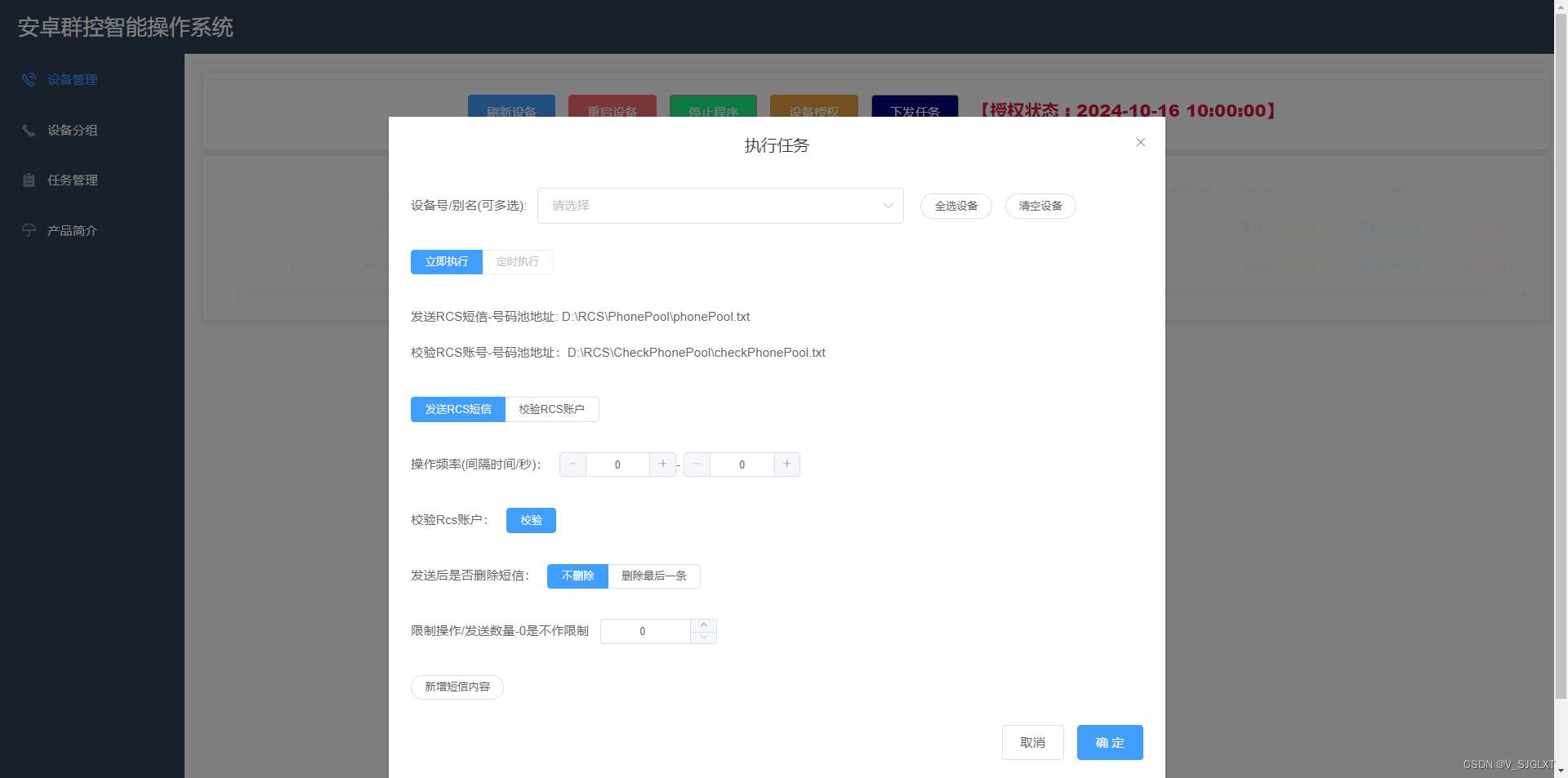Decrease the second interval value with minus
Viewport: 1568px width, 778px height.
[697, 465]
